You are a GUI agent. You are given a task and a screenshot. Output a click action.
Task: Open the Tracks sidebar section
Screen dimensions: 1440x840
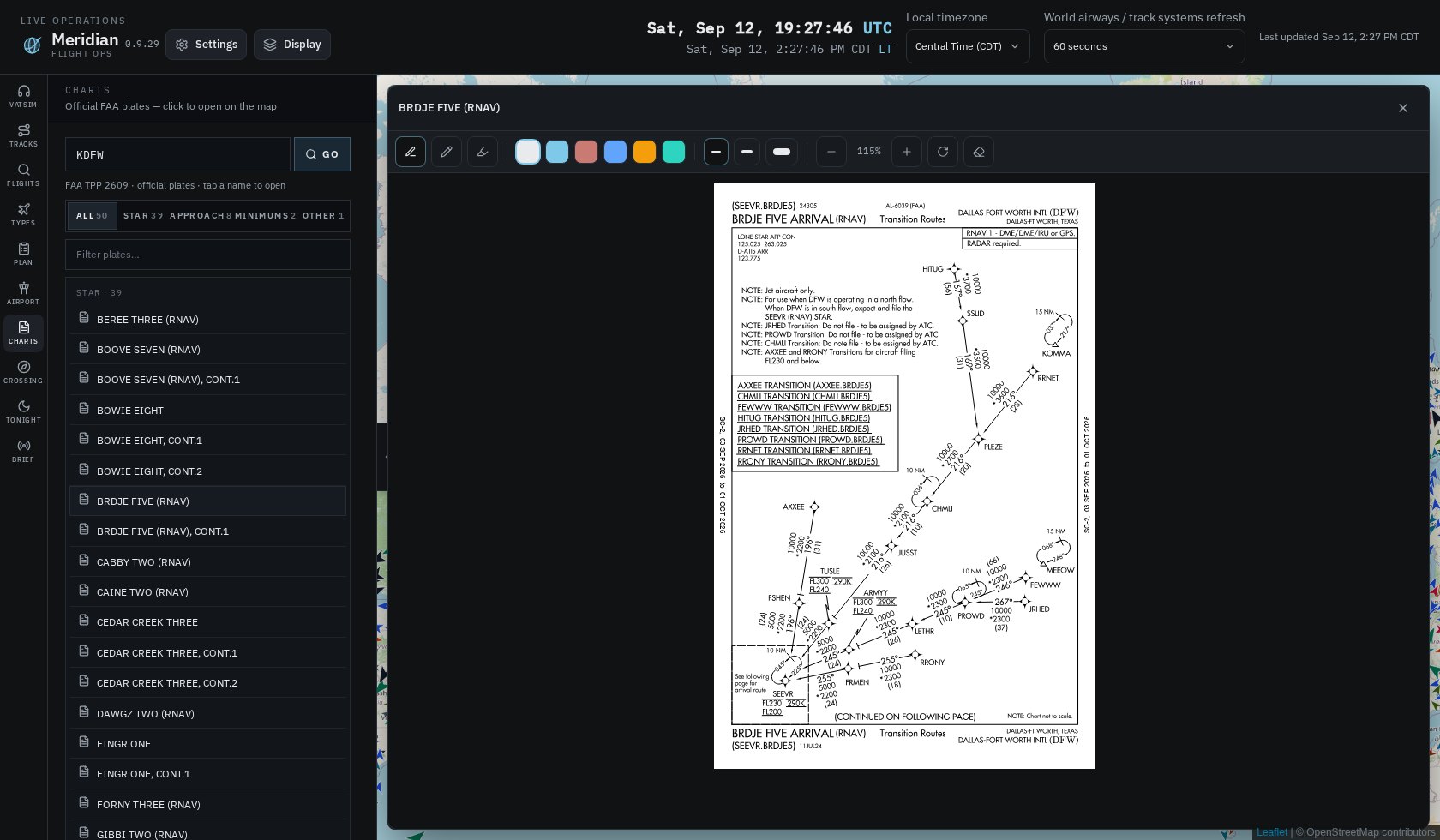point(23,135)
